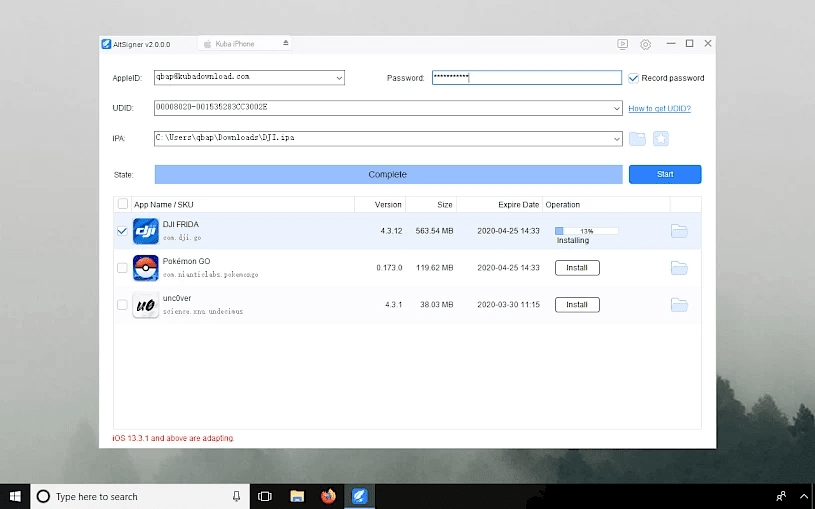Click 38.03 MB size cell
This screenshot has height=509, width=815.
click(437, 305)
